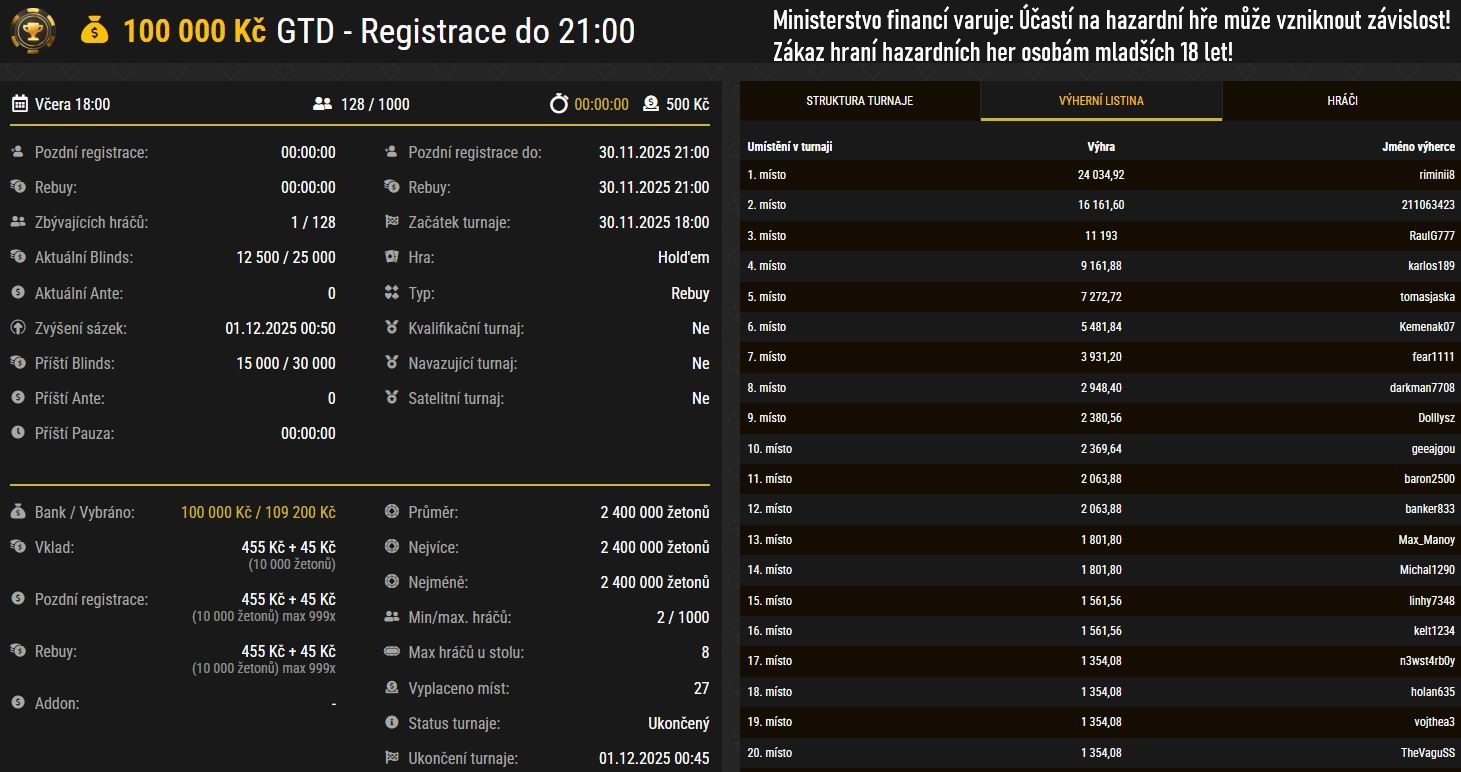The width and height of the screenshot is (1461, 772).
Task: Click the 100 000 Kč / 109 200 Kč value
Action: point(258,512)
